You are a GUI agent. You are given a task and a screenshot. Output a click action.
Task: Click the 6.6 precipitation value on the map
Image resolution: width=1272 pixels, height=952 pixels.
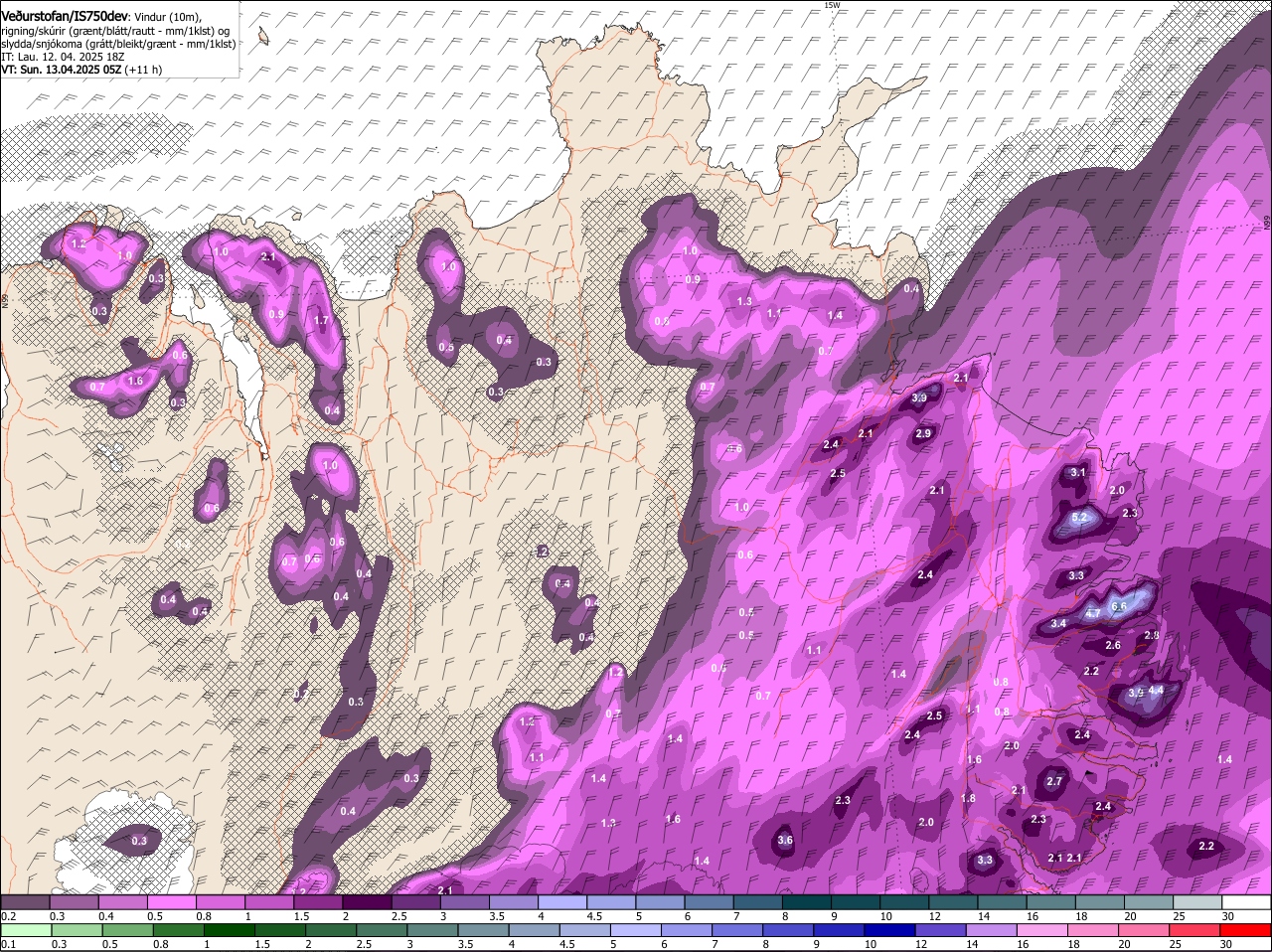[x=1118, y=607]
